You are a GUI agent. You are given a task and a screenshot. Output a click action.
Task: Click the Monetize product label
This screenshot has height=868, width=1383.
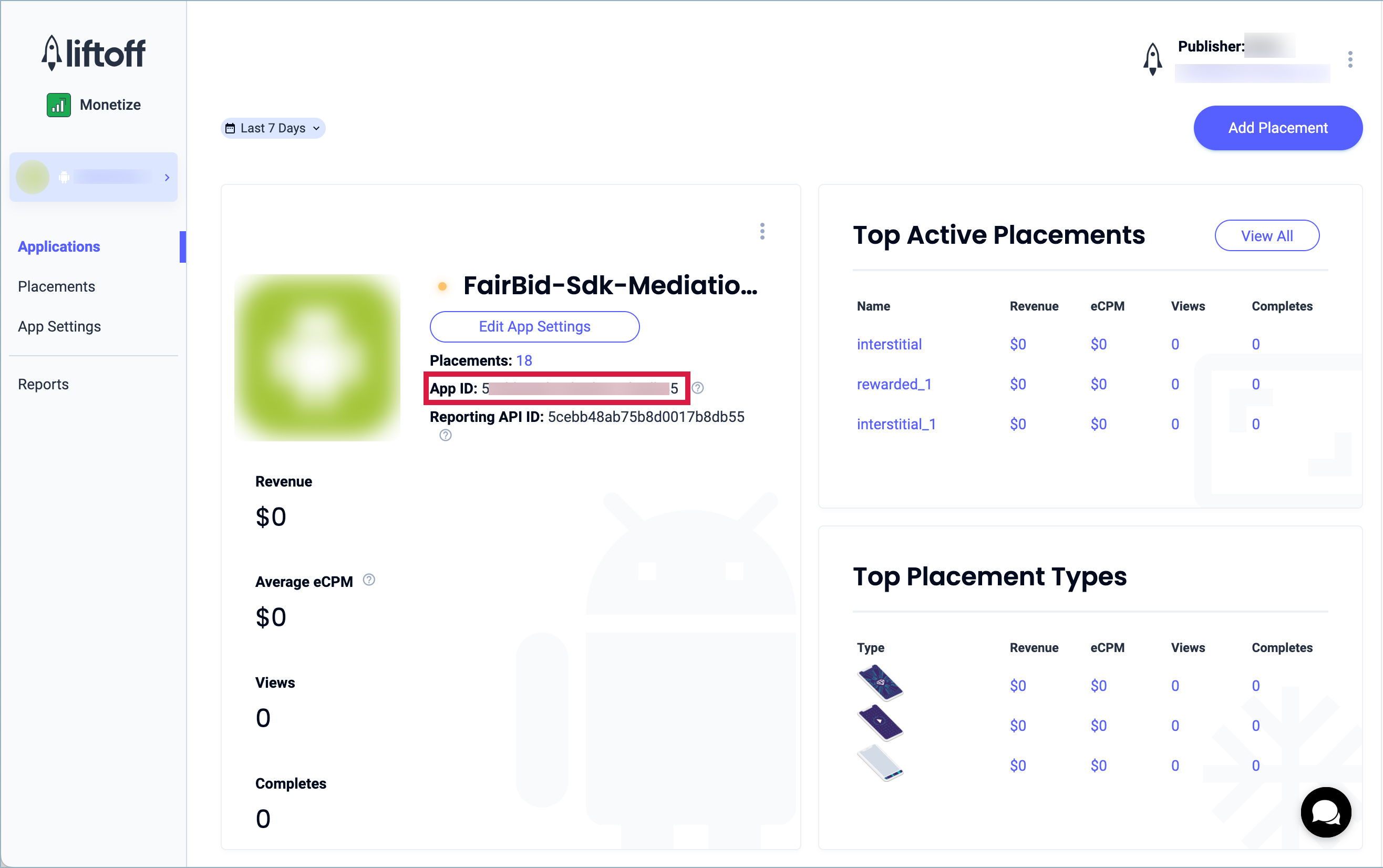point(110,105)
